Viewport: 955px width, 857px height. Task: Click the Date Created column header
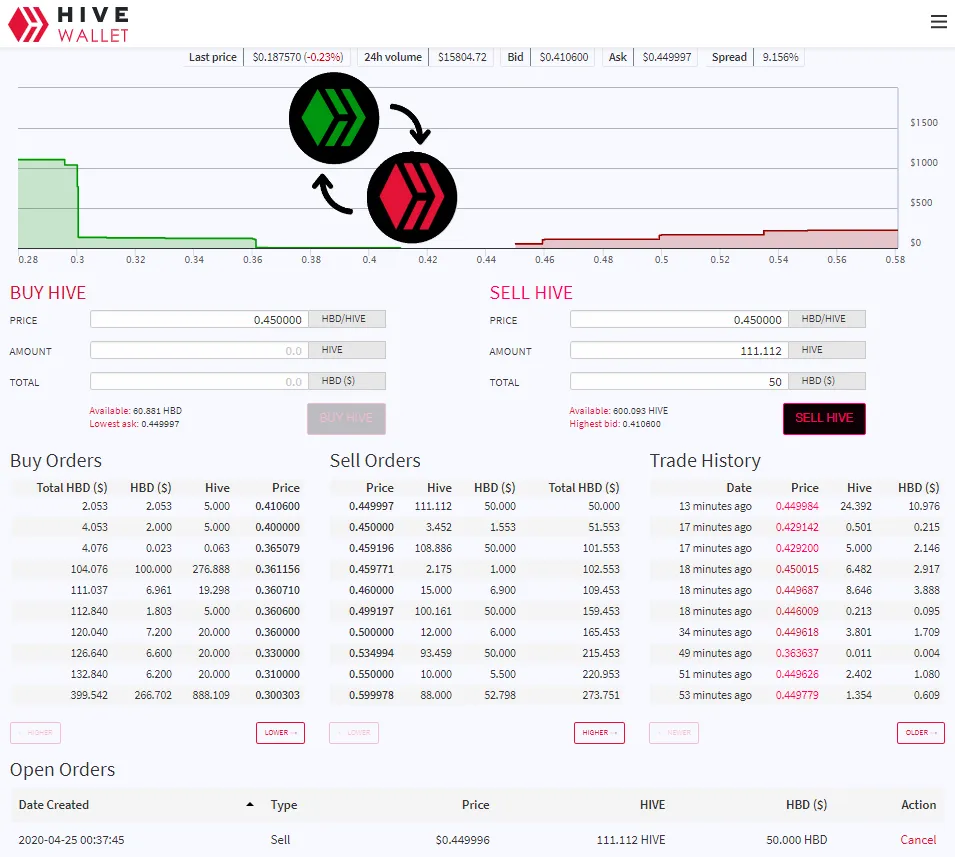point(54,805)
